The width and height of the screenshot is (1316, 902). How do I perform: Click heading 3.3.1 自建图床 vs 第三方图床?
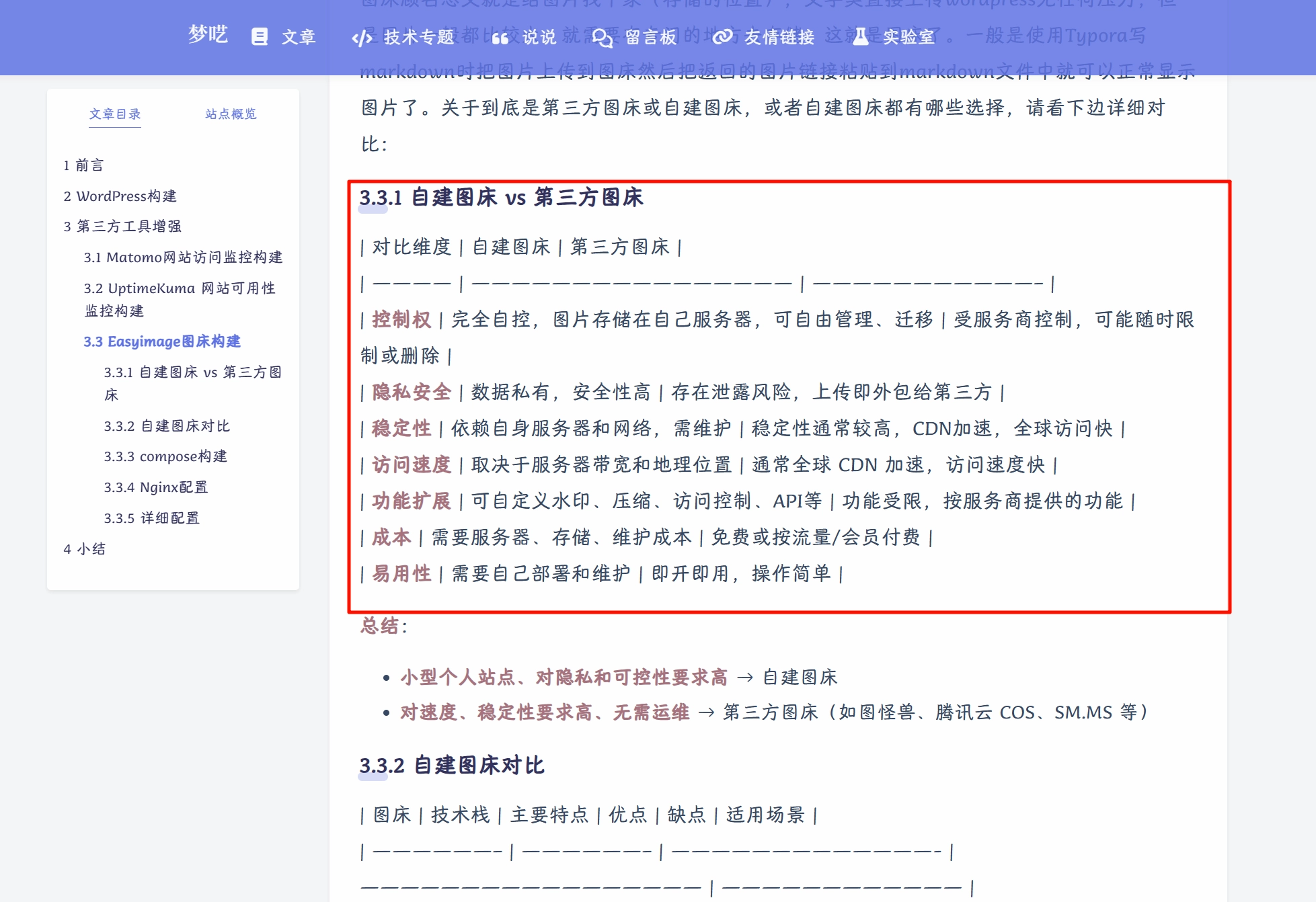(501, 198)
